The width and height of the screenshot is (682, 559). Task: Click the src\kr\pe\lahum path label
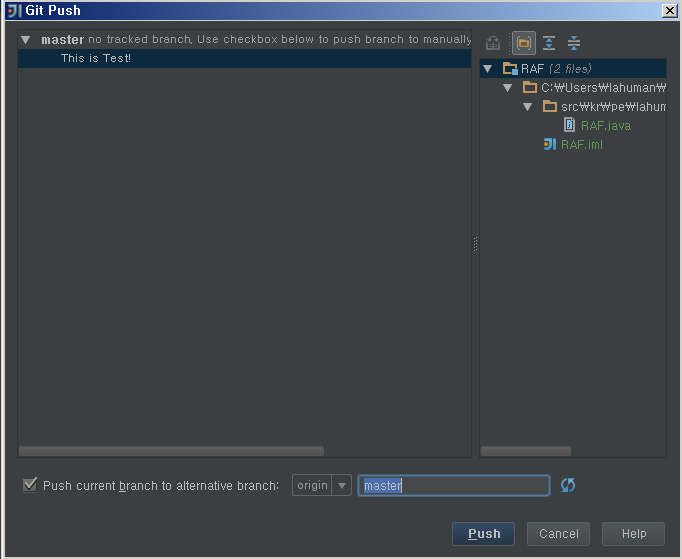click(613, 107)
